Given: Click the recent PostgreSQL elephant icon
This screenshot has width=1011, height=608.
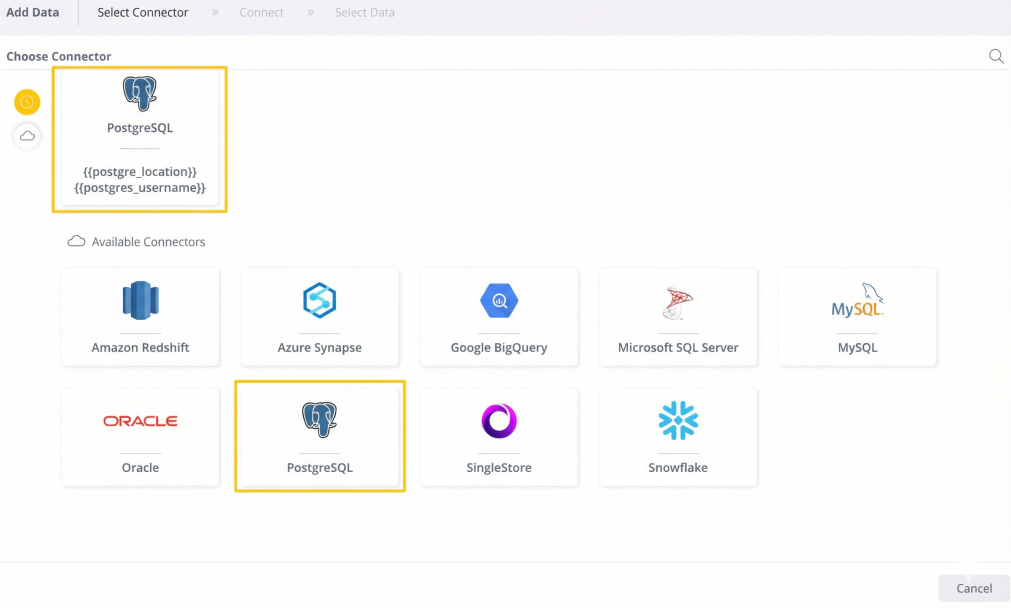Looking at the screenshot, I should (x=140, y=93).
